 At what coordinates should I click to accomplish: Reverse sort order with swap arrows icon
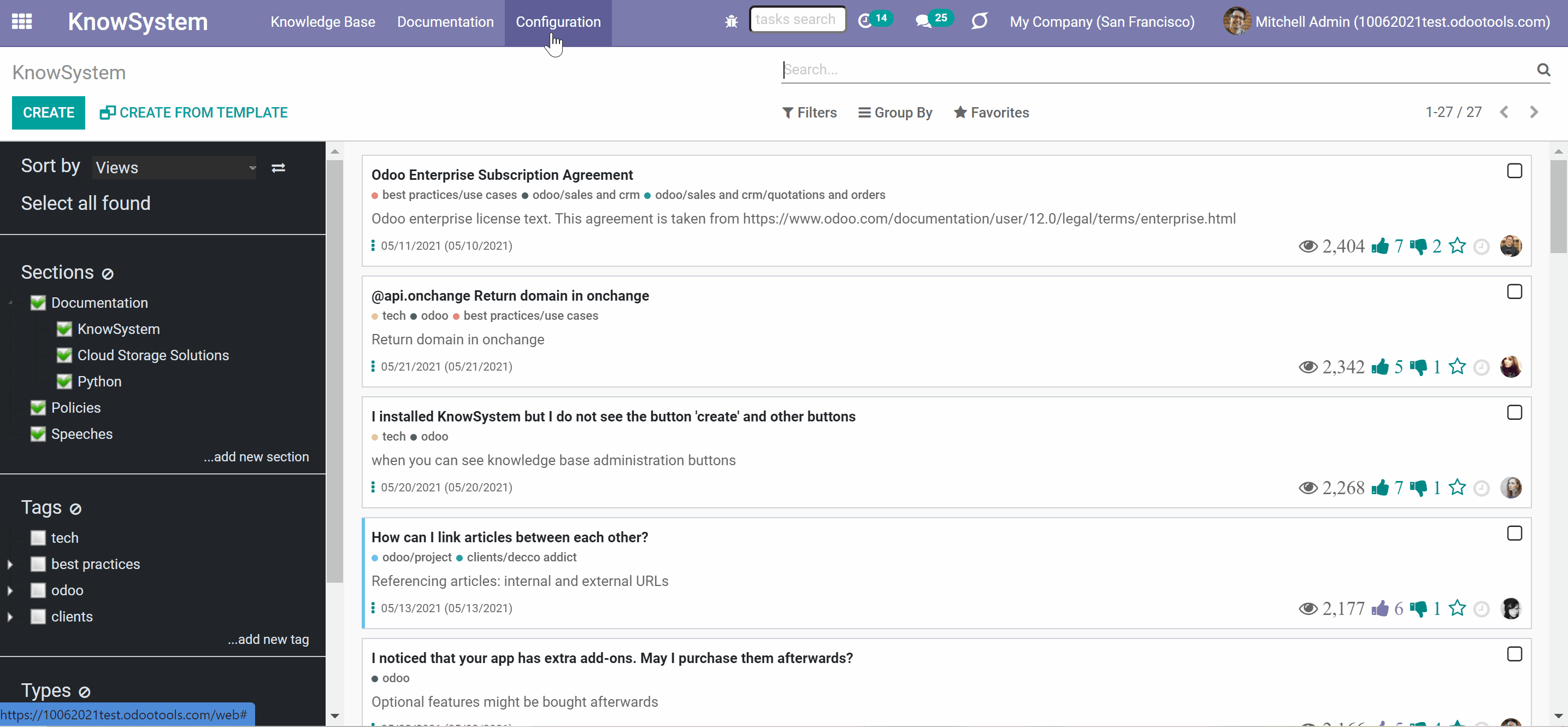coord(278,168)
